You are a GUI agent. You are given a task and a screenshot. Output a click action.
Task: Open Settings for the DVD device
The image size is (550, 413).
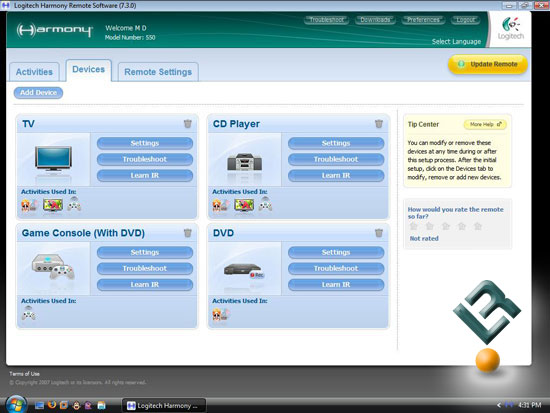click(336, 252)
